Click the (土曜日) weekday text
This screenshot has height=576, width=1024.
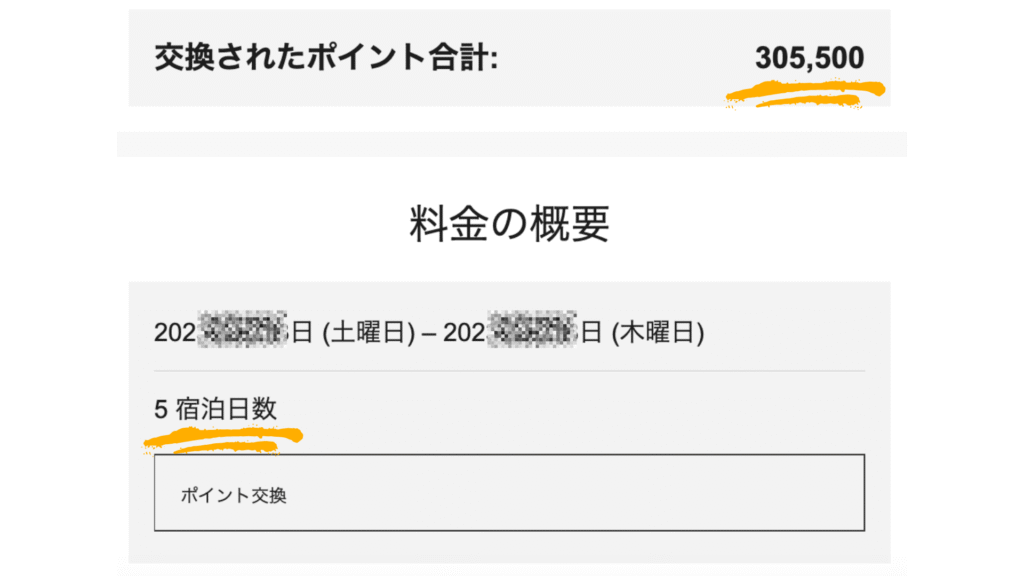coord(369,332)
